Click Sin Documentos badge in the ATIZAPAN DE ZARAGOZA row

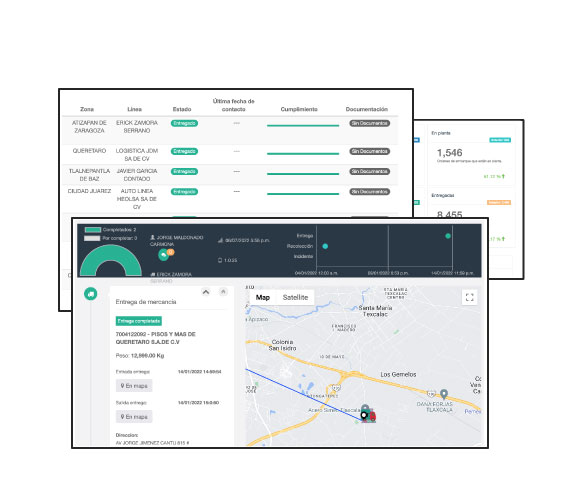pos(370,123)
